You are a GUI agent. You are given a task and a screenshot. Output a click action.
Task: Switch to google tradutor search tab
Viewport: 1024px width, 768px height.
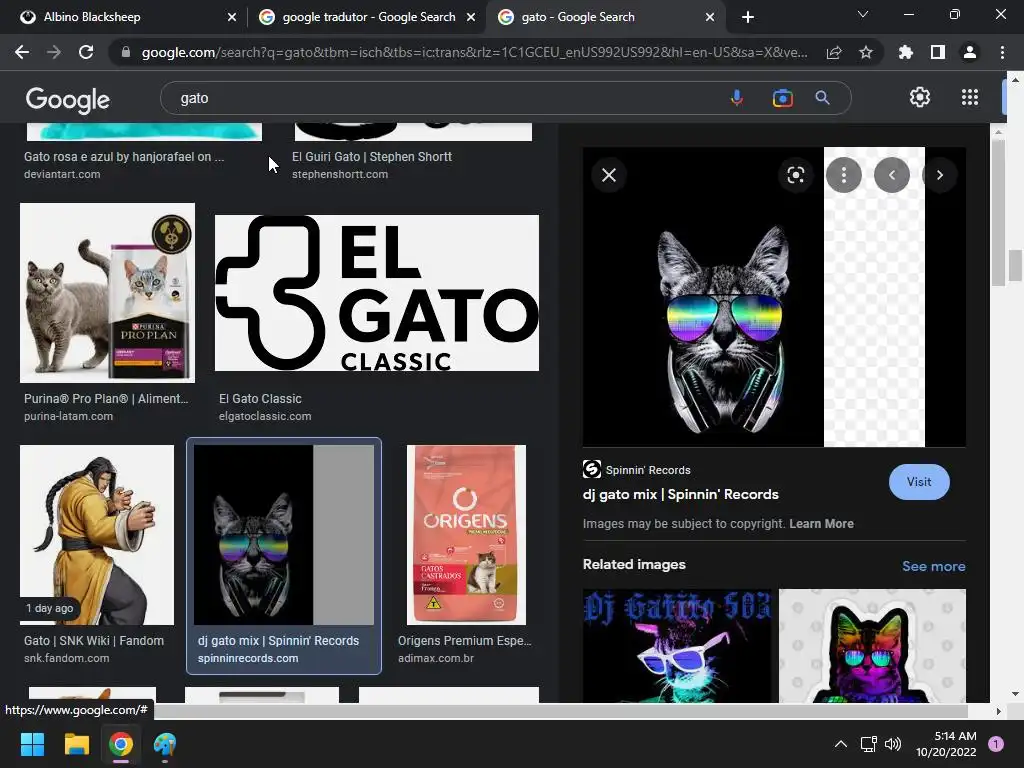coord(366,17)
